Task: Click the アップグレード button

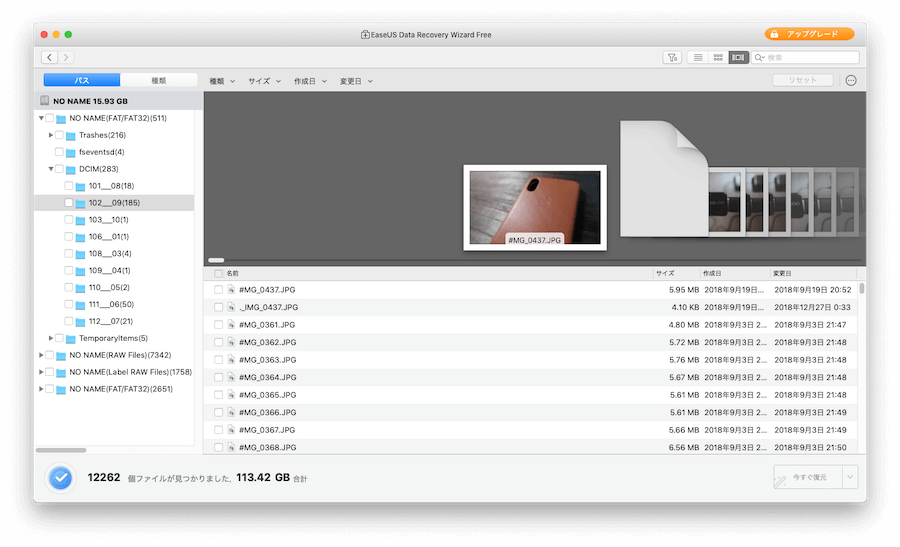Action: pos(809,34)
